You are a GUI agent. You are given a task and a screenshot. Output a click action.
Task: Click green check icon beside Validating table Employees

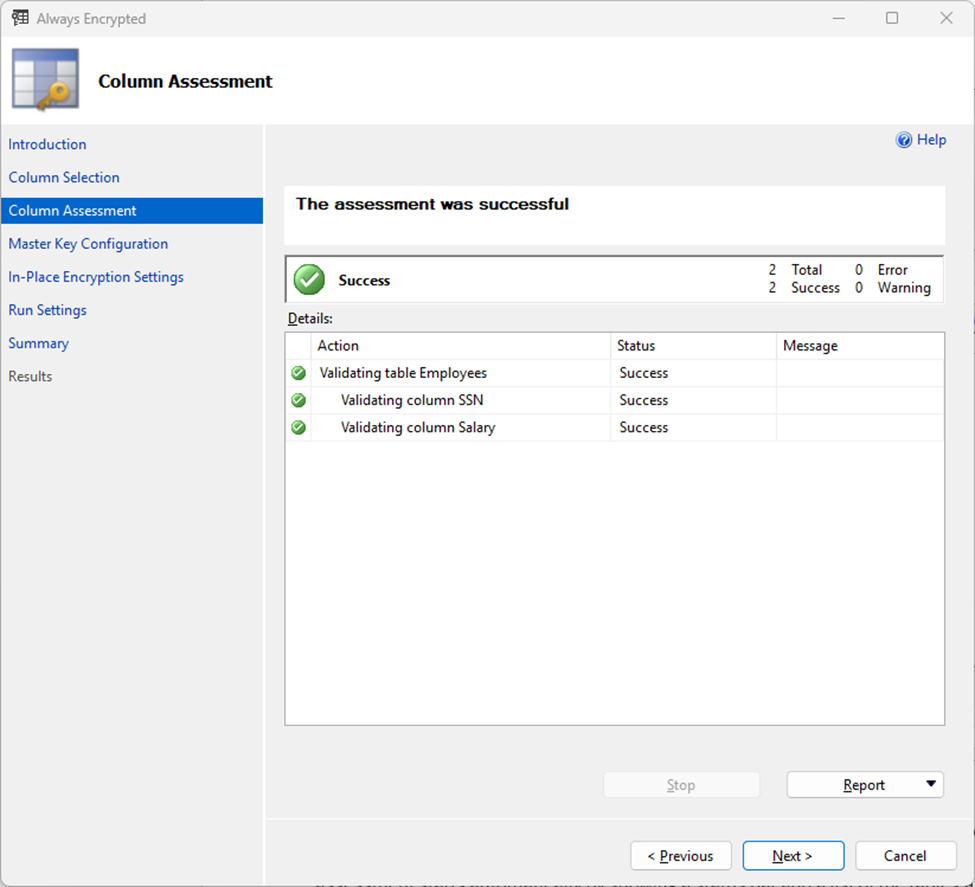click(x=298, y=373)
